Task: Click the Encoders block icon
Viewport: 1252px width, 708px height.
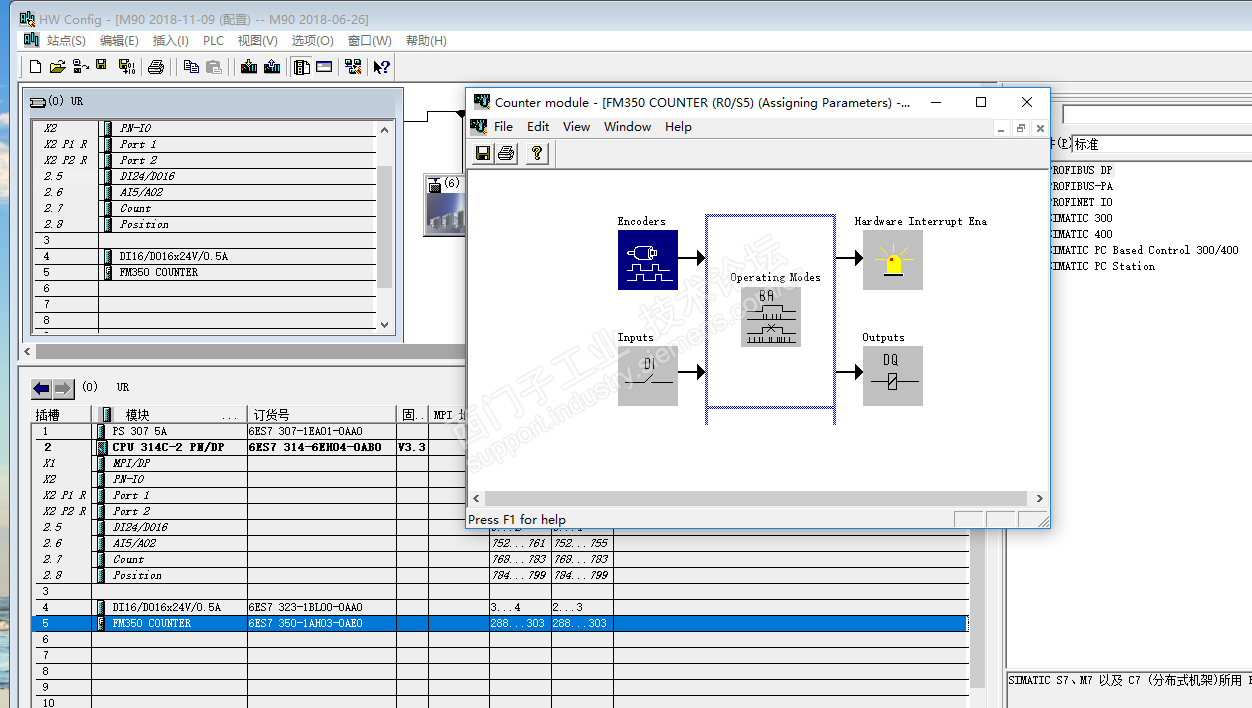Action: [647, 260]
